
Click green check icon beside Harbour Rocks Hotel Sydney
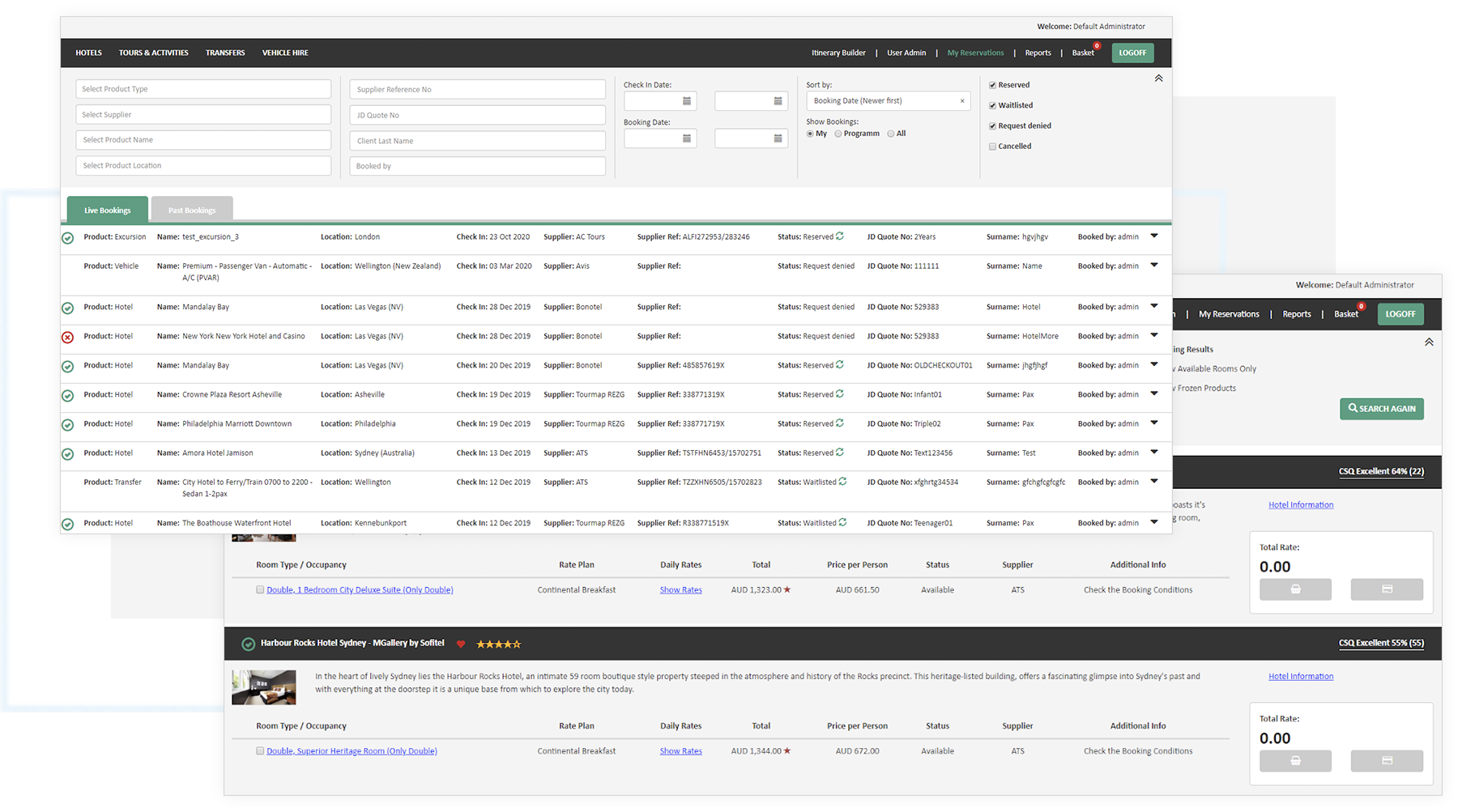[x=249, y=644]
